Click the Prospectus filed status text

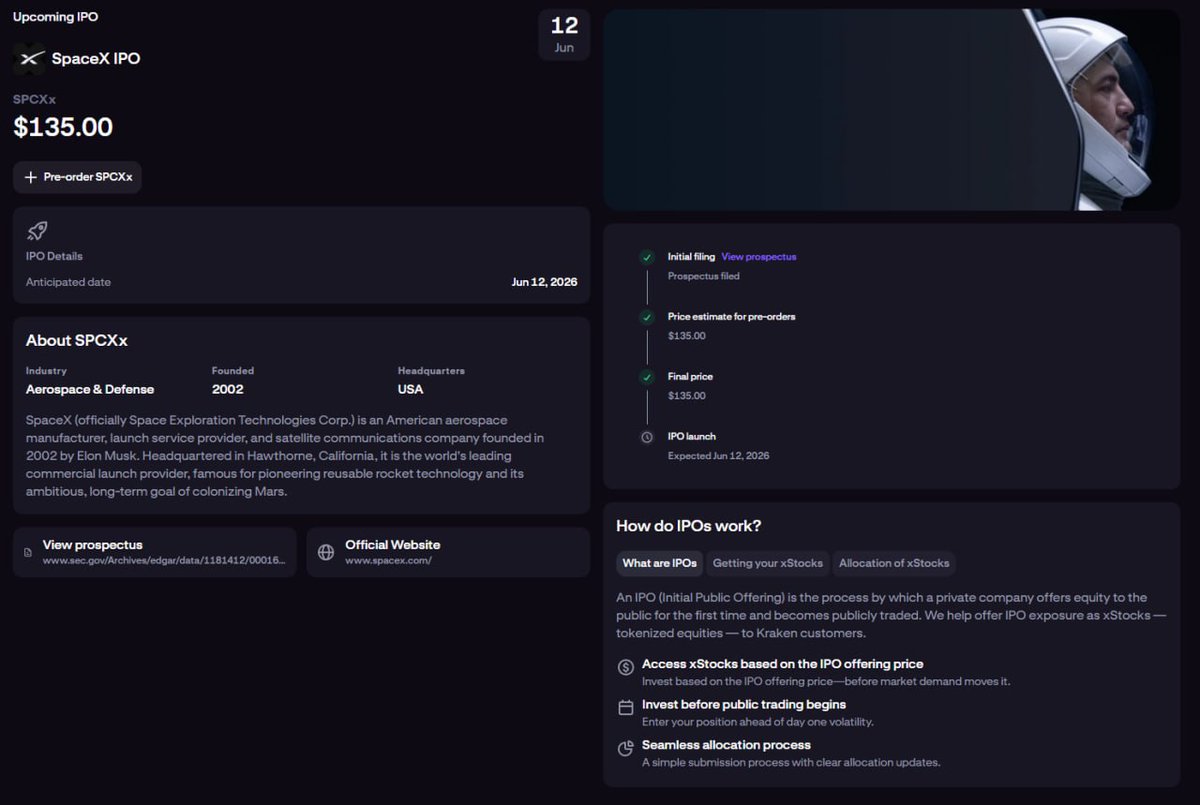pyautogui.click(x=704, y=276)
